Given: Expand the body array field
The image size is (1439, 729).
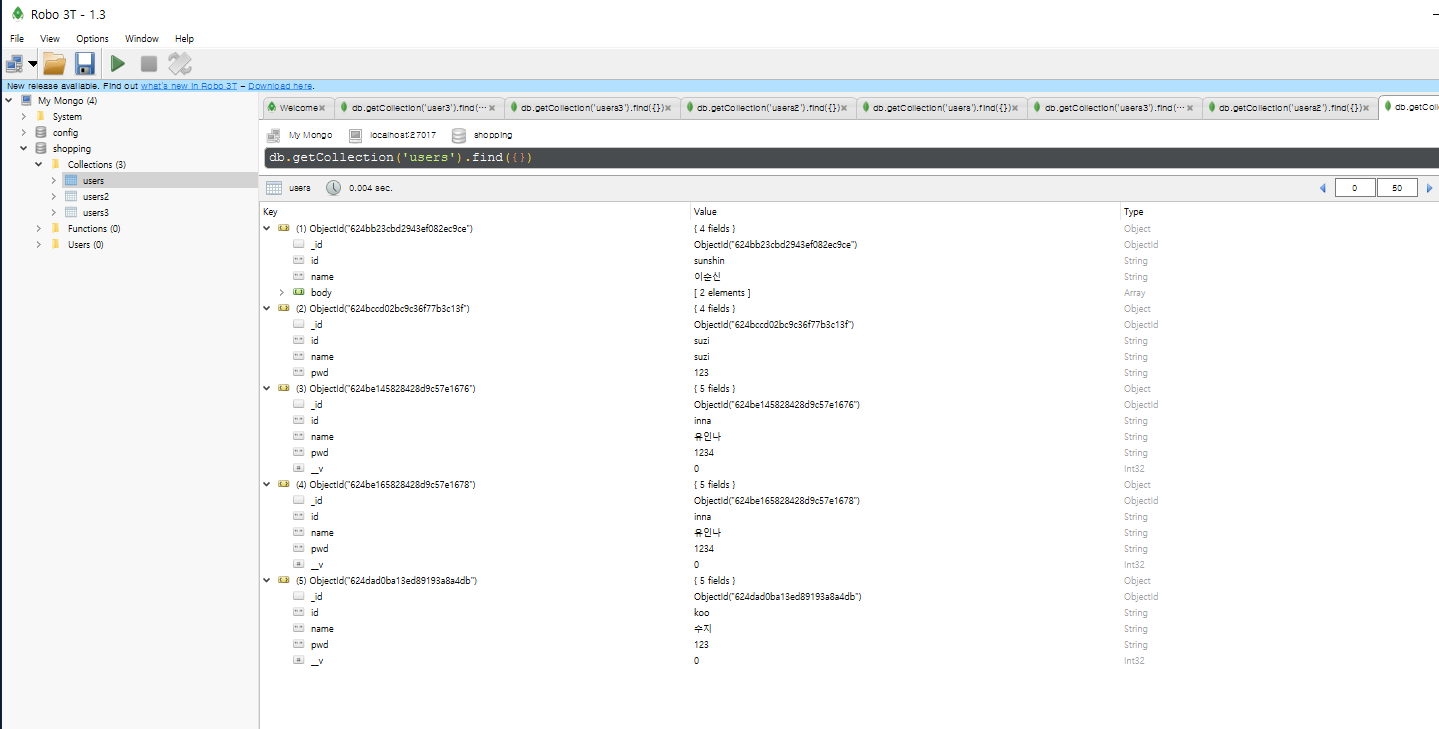Looking at the screenshot, I should coord(282,293).
